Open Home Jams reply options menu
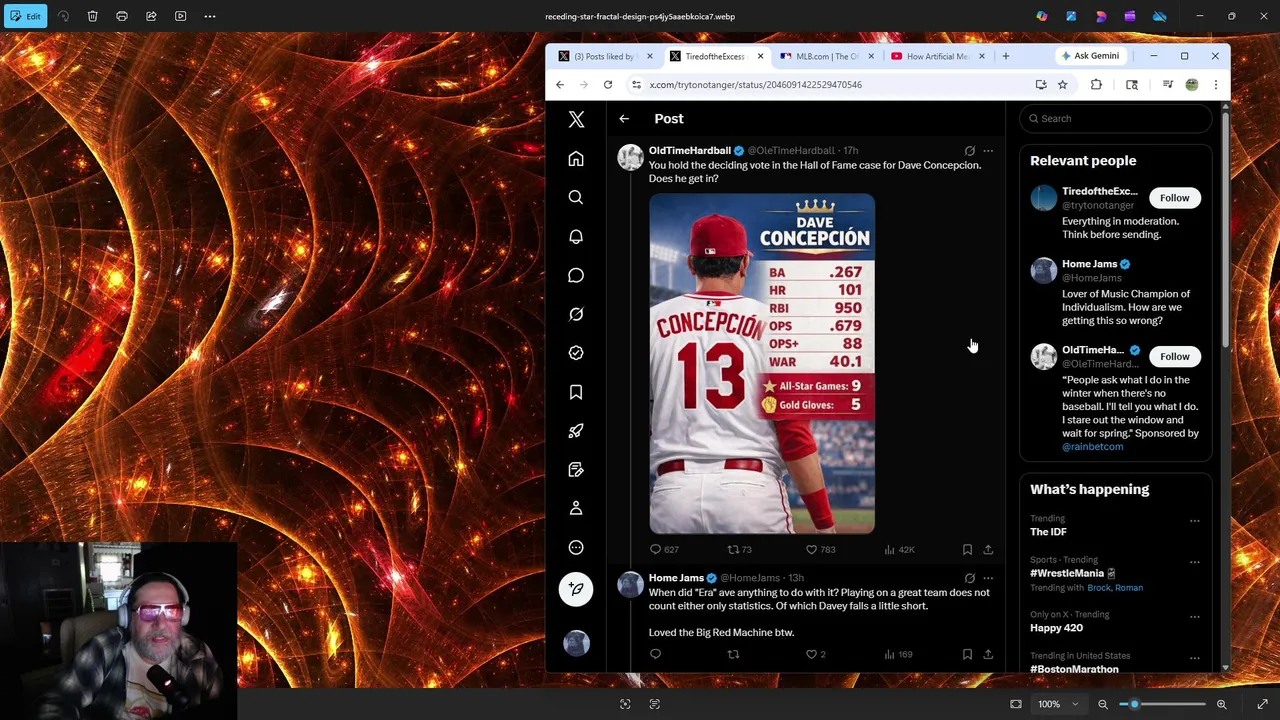Screen dimensions: 1280x720 click(x=988, y=578)
